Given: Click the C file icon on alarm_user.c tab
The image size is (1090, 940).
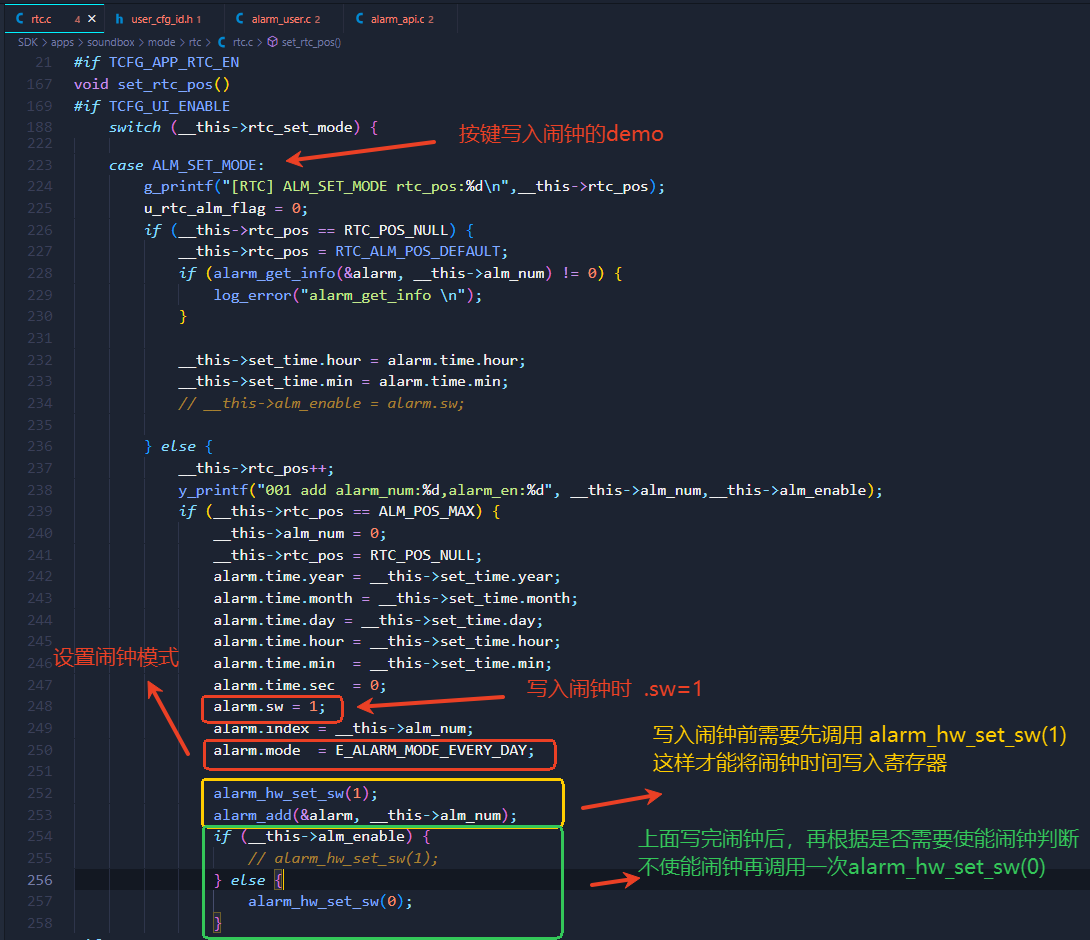Looking at the screenshot, I should click(x=240, y=19).
